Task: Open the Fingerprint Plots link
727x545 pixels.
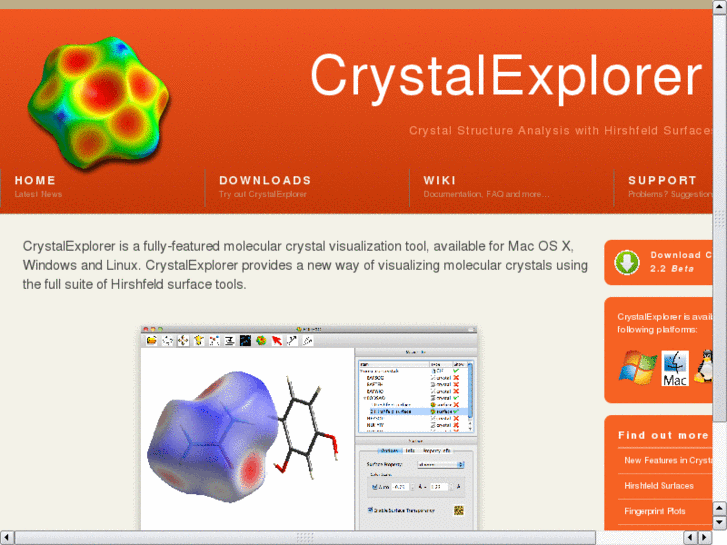Action: [655, 511]
